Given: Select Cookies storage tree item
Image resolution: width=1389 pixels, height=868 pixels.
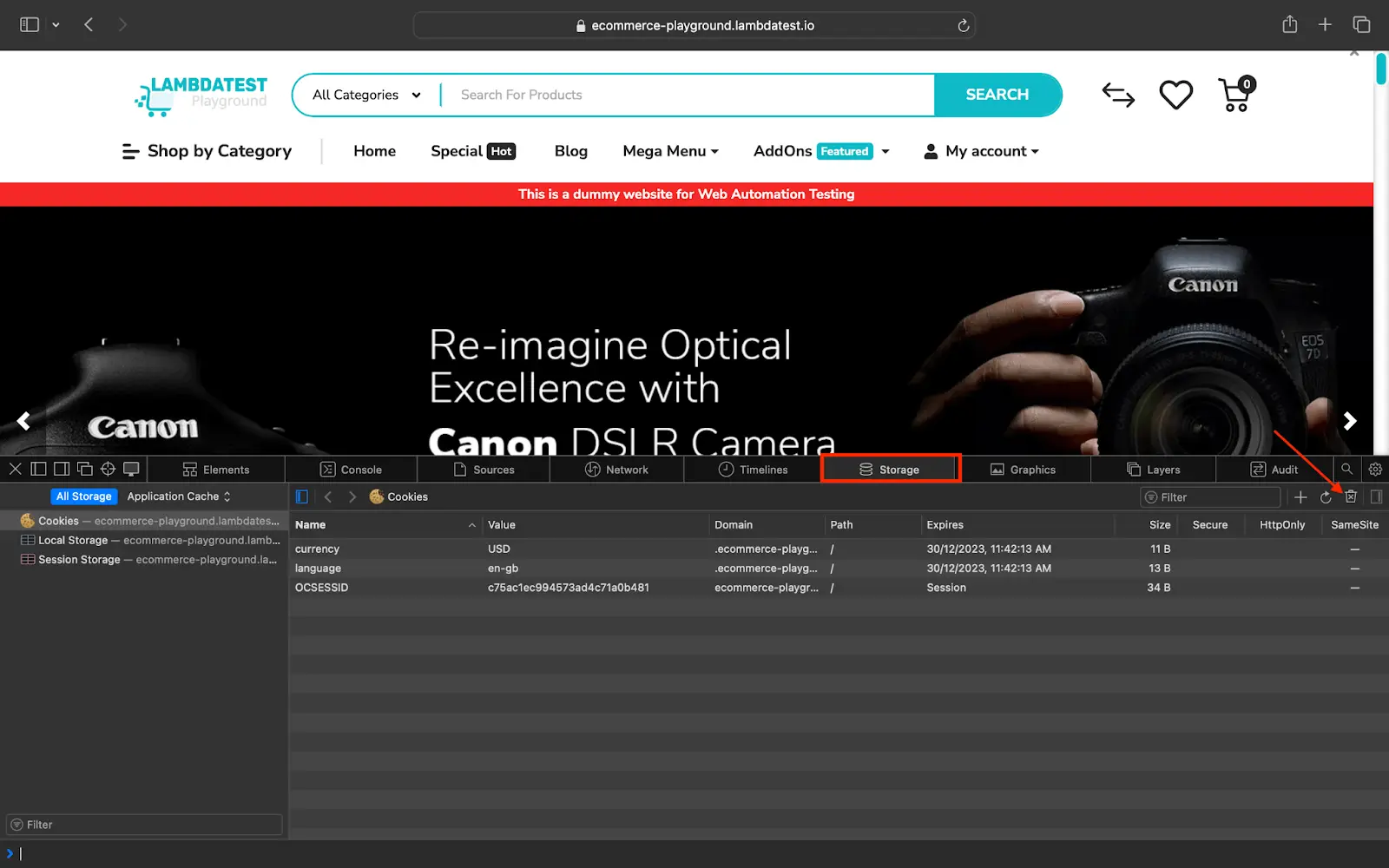Looking at the screenshot, I should pyautogui.click(x=144, y=521).
